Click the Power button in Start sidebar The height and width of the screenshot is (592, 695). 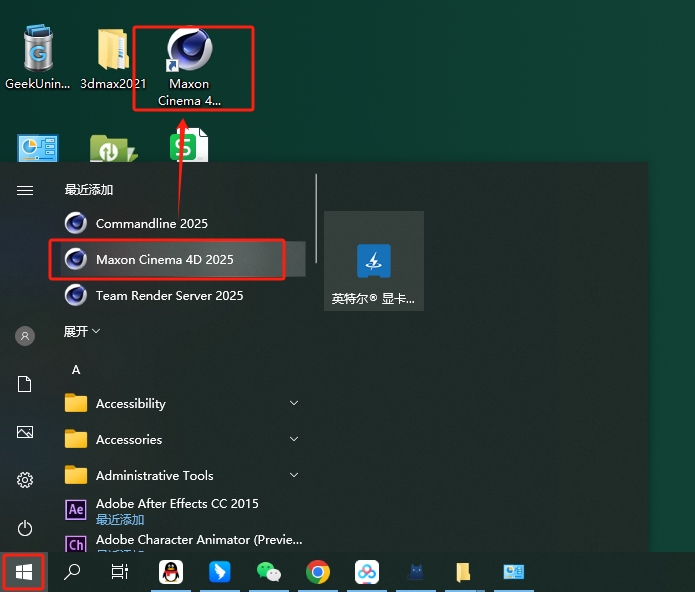pyautogui.click(x=25, y=528)
